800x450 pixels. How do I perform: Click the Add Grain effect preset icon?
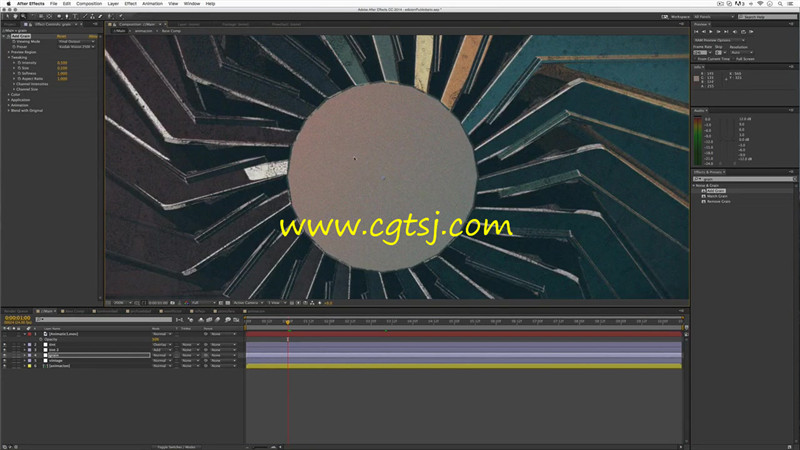coord(704,191)
